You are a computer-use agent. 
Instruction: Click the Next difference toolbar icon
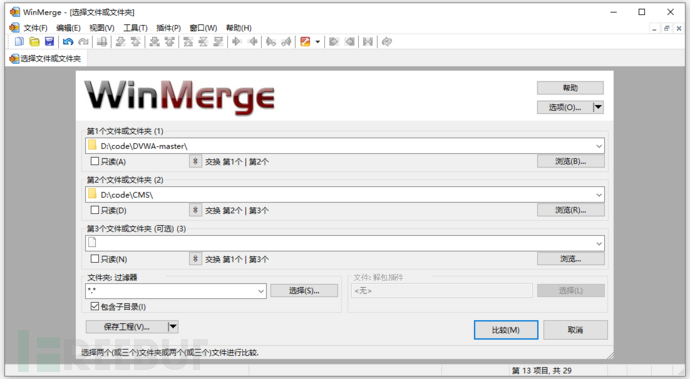[x=121, y=42]
